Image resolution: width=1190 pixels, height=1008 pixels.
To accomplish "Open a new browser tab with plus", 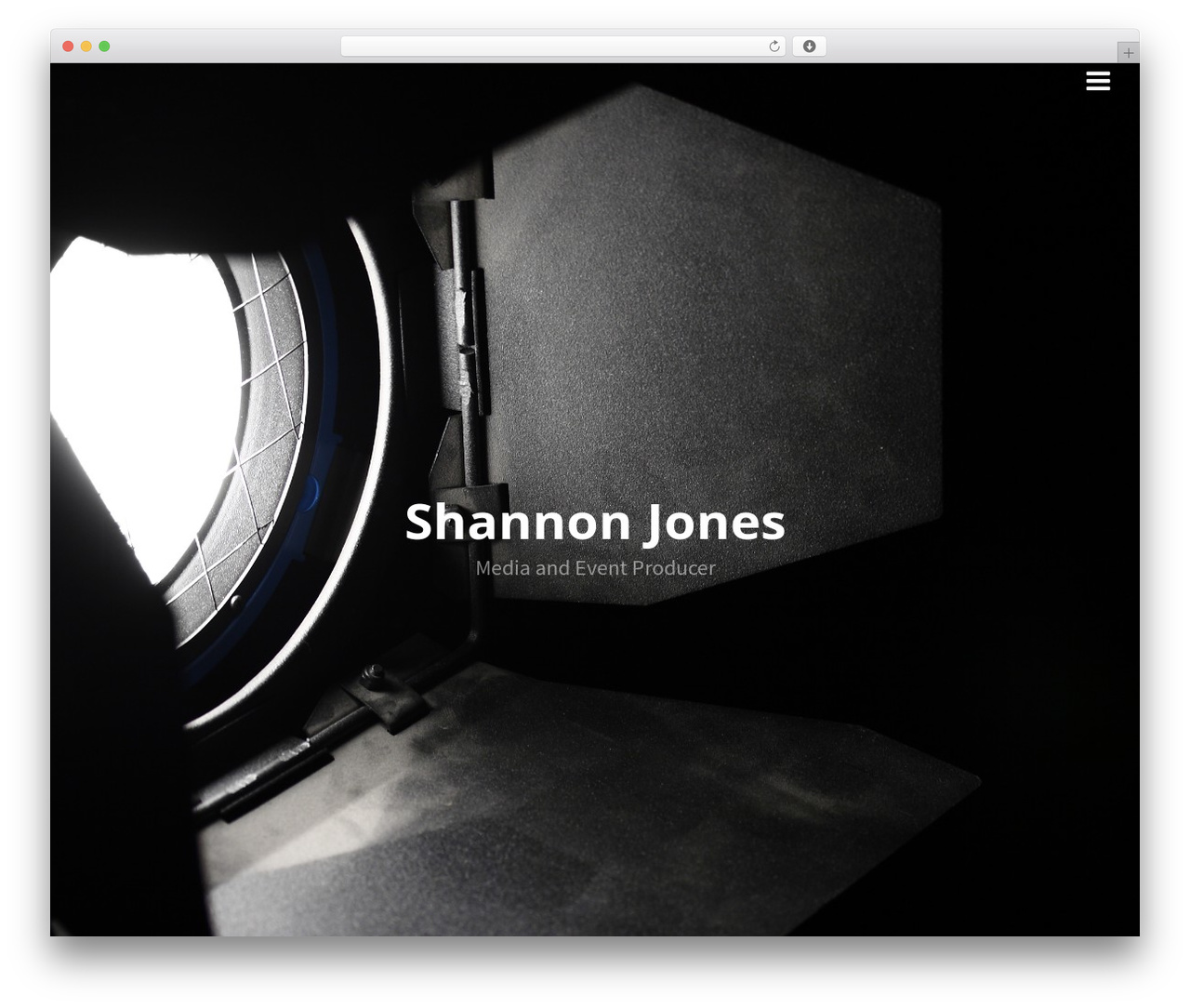I will click(1128, 53).
